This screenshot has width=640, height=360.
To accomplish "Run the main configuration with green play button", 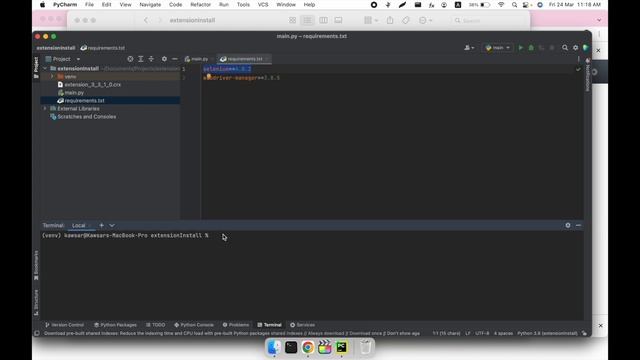I will point(520,48).
